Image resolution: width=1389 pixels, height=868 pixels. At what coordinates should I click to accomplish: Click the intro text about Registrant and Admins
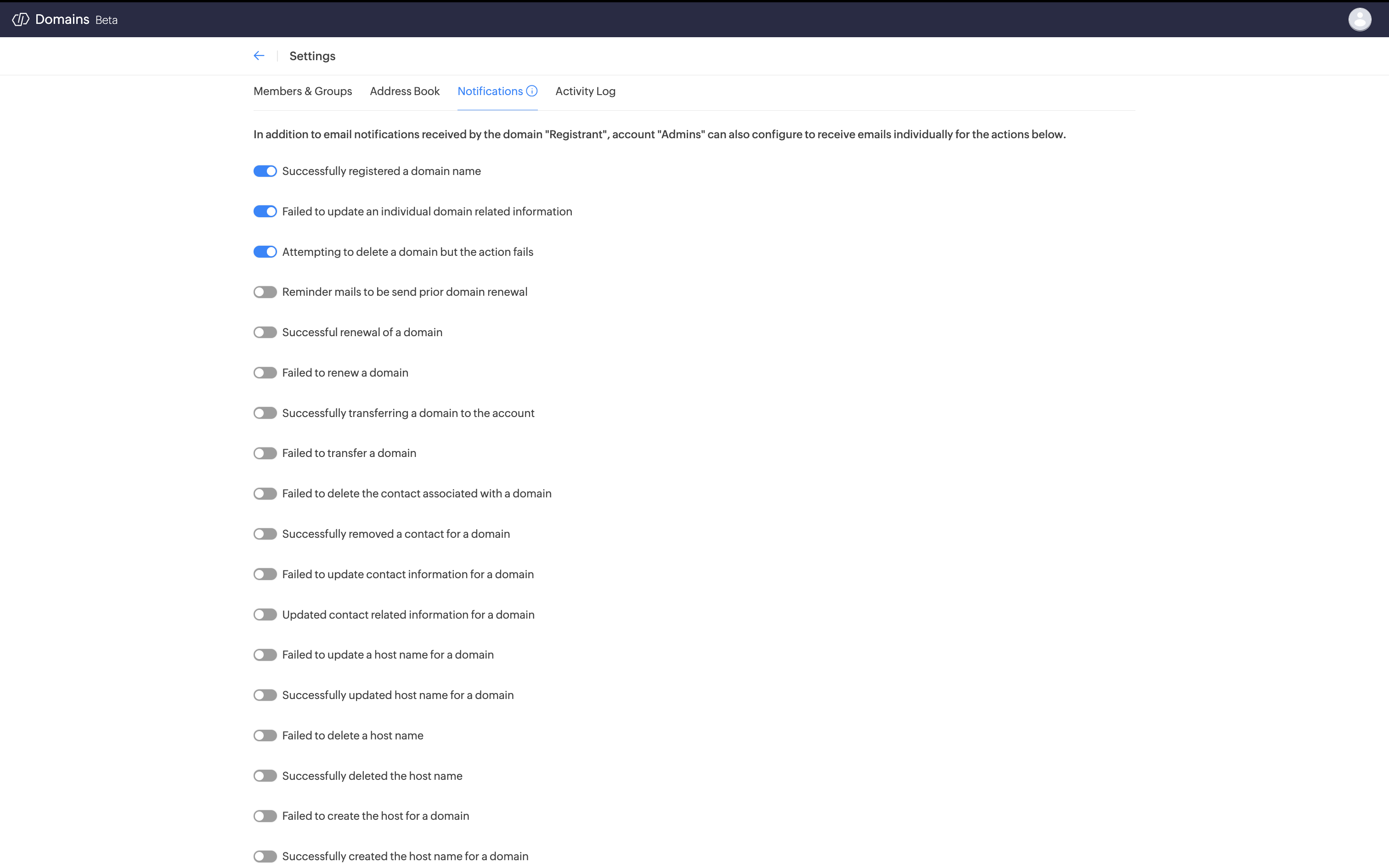click(x=660, y=134)
